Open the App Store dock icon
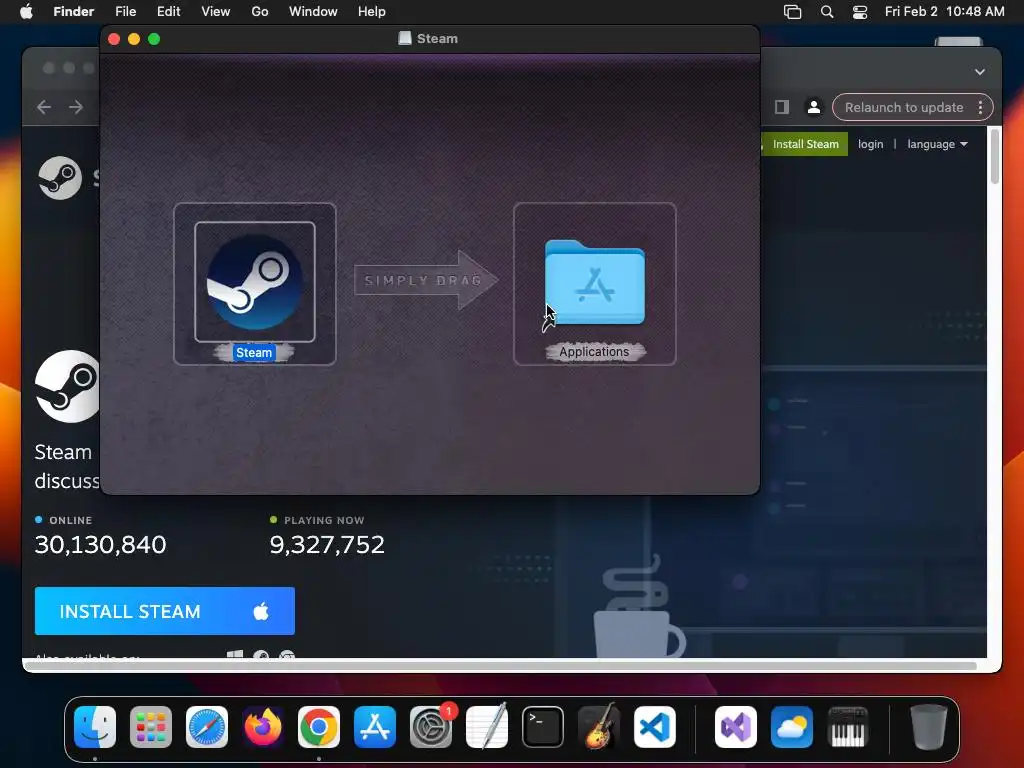The width and height of the screenshot is (1024, 768). (375, 727)
